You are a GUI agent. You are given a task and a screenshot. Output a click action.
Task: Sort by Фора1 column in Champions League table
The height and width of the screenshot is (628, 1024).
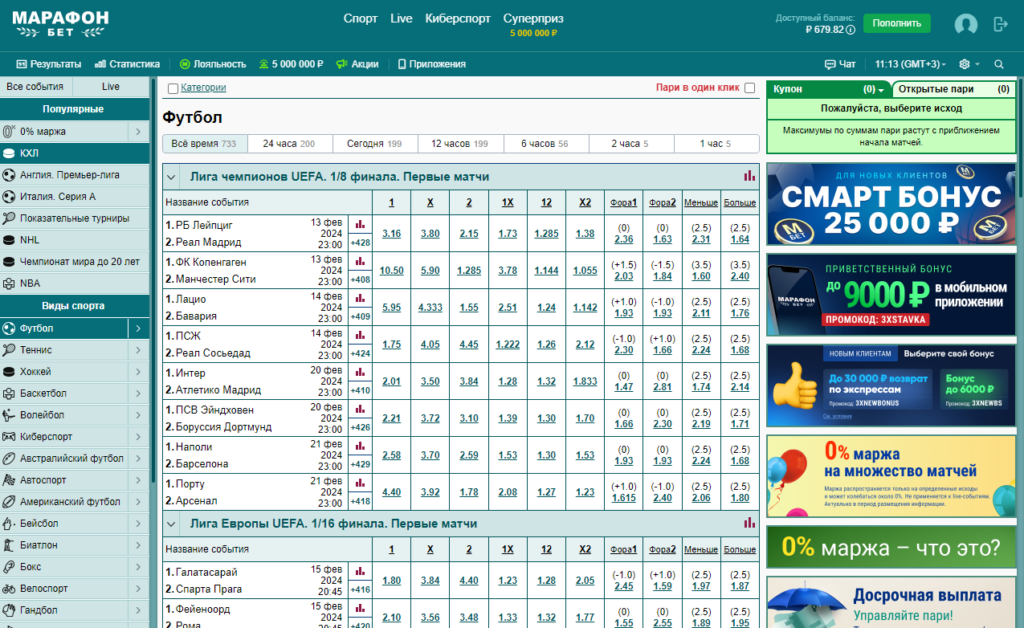click(x=623, y=202)
